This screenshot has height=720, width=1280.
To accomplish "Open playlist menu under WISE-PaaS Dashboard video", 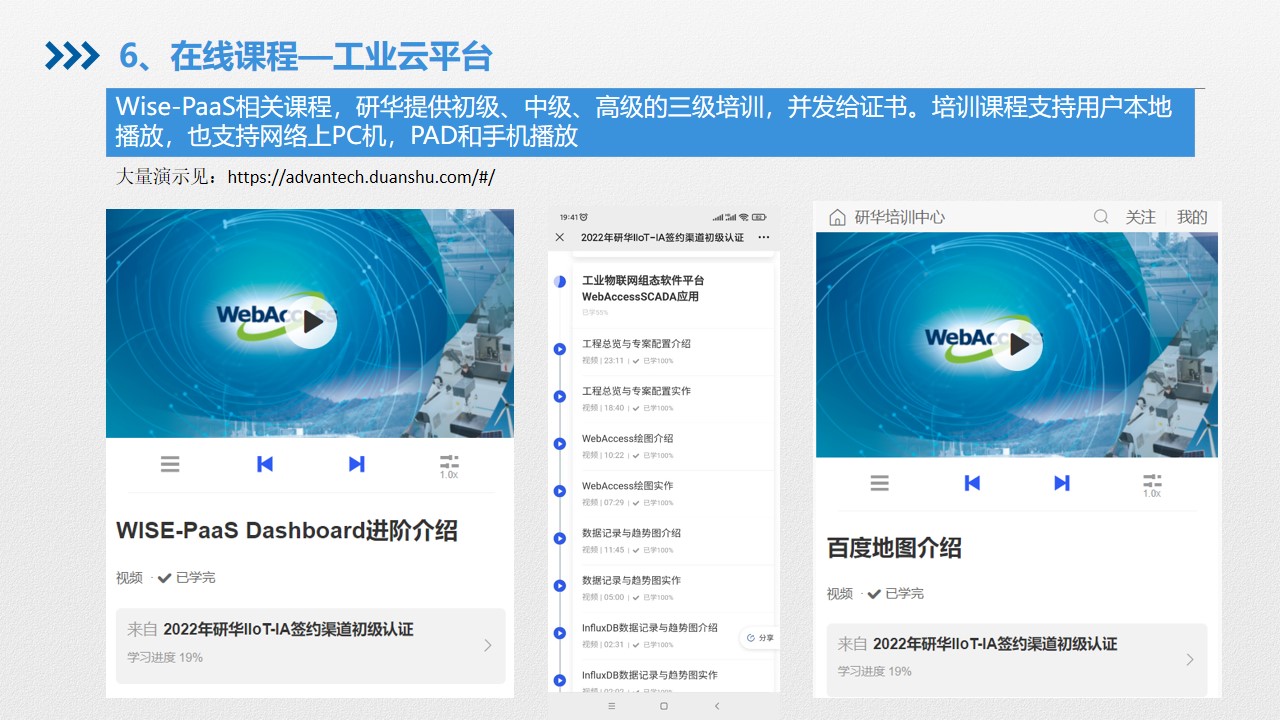I will (171, 464).
